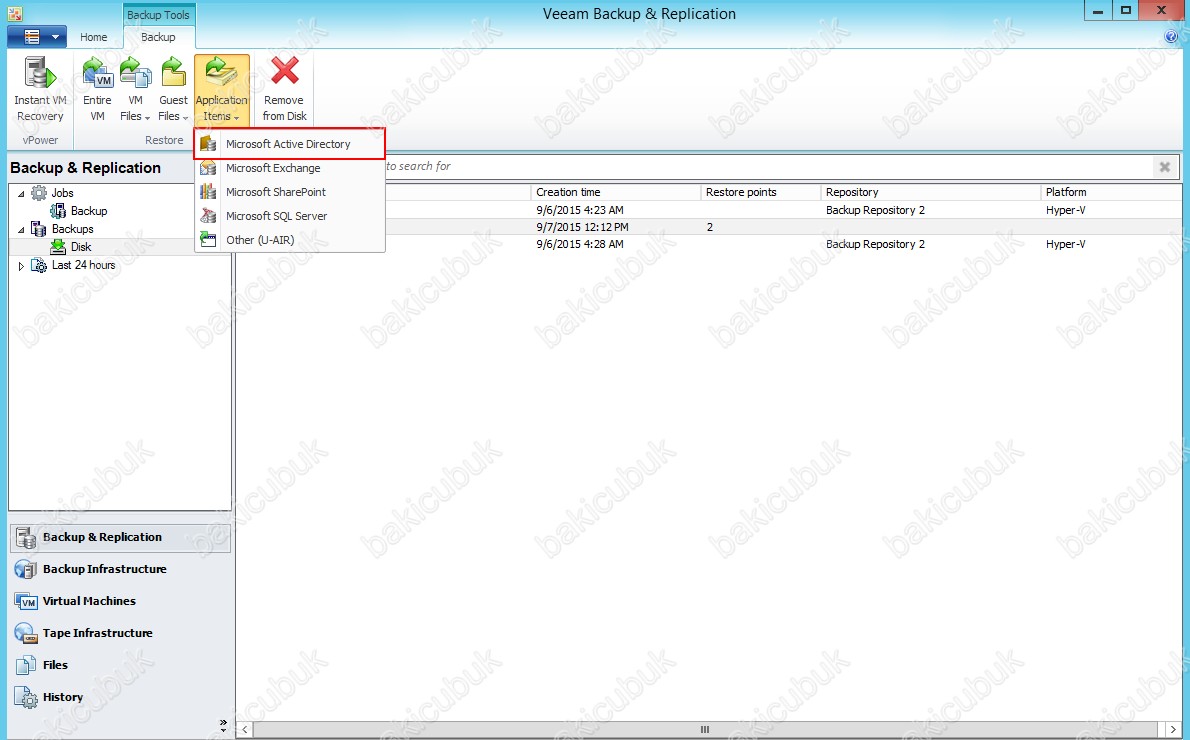1190x740 pixels.
Task: Select the row created 9/6/2015 4:23 AM
Action: pyautogui.click(x=709, y=210)
